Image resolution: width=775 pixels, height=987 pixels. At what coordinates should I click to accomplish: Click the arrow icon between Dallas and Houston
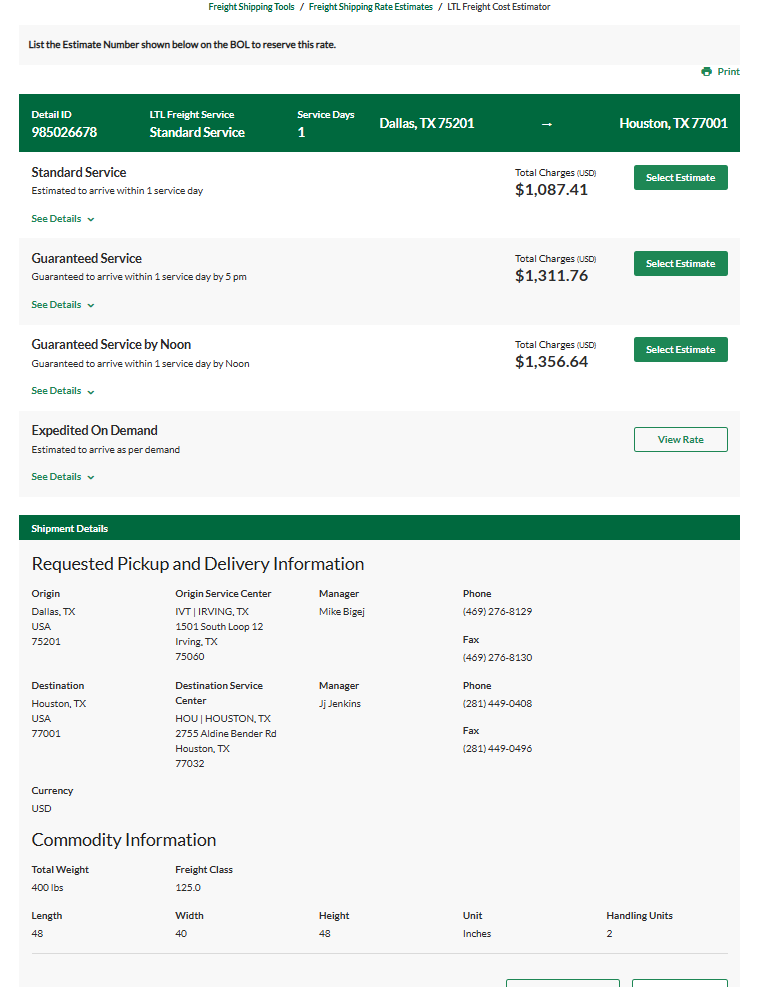(546, 125)
